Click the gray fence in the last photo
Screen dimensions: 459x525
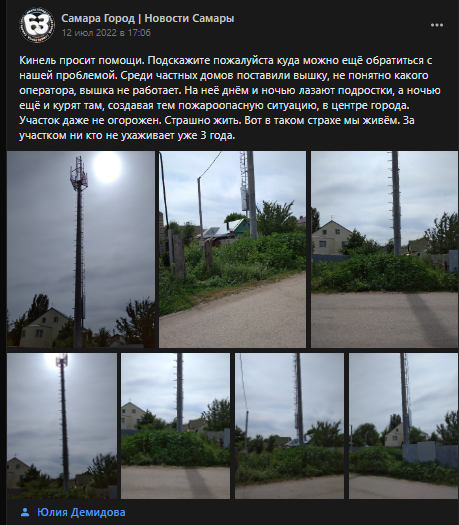click(430, 454)
